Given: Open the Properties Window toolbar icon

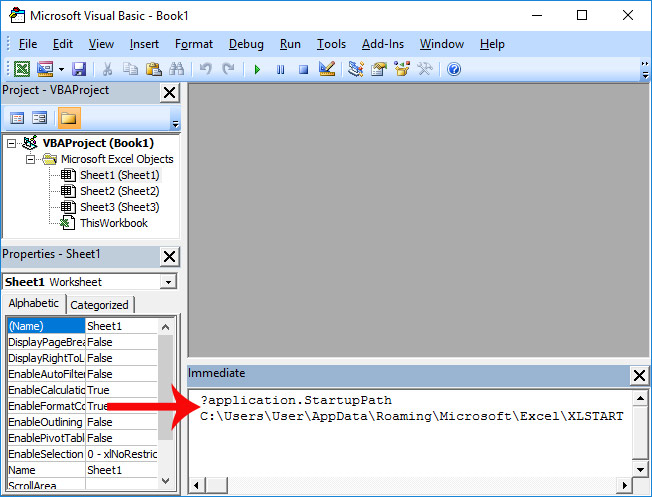Looking at the screenshot, I should (x=379, y=69).
